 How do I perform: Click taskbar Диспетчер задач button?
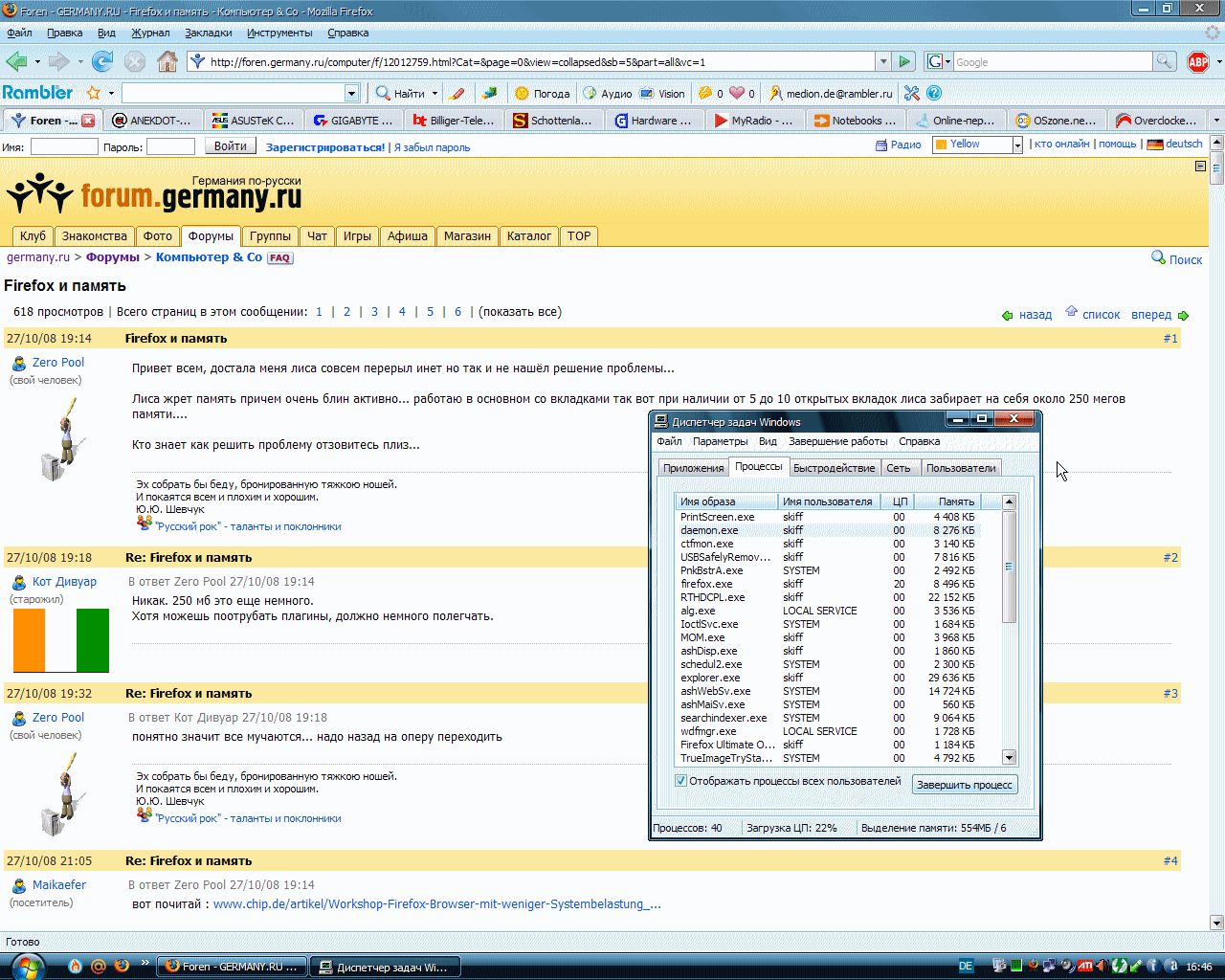coord(386,967)
